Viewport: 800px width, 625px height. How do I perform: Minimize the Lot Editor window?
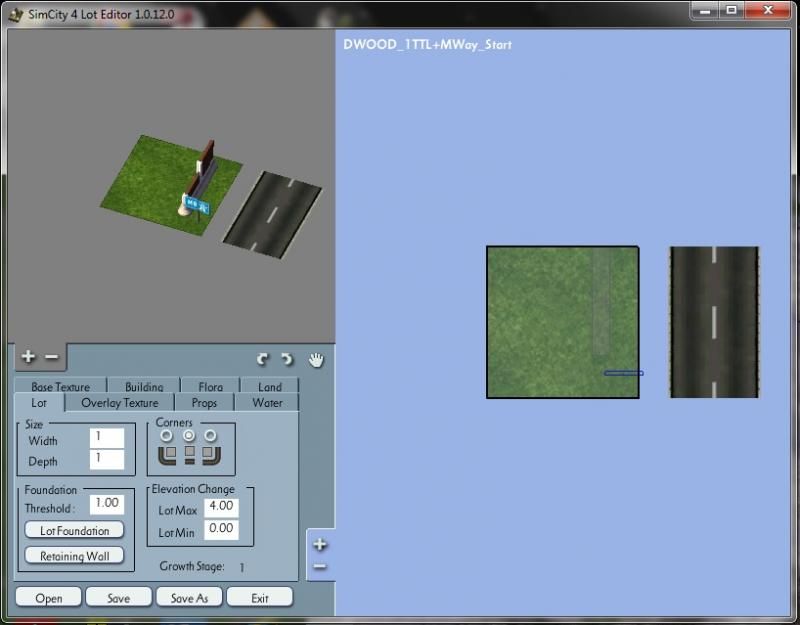click(706, 11)
